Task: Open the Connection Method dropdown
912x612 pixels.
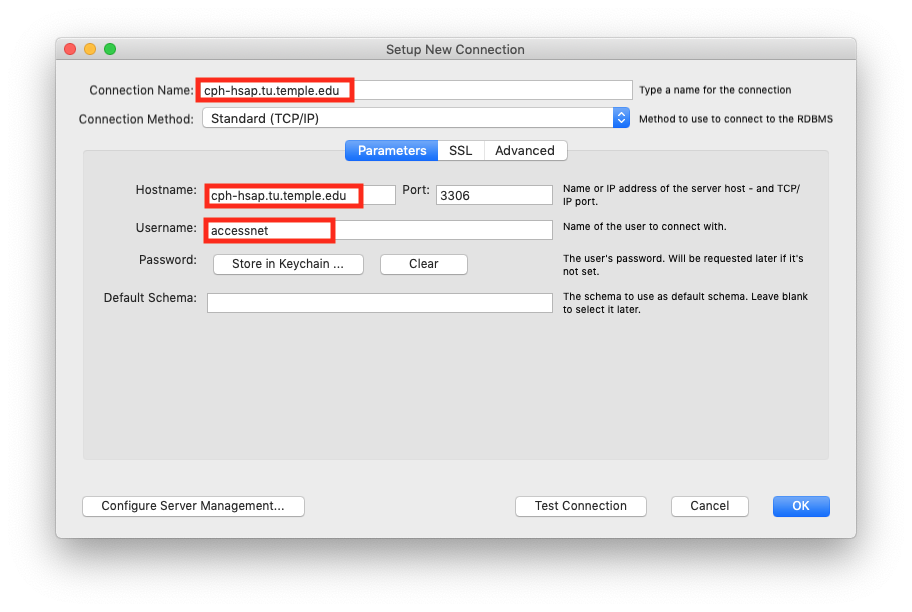Action: [416, 118]
